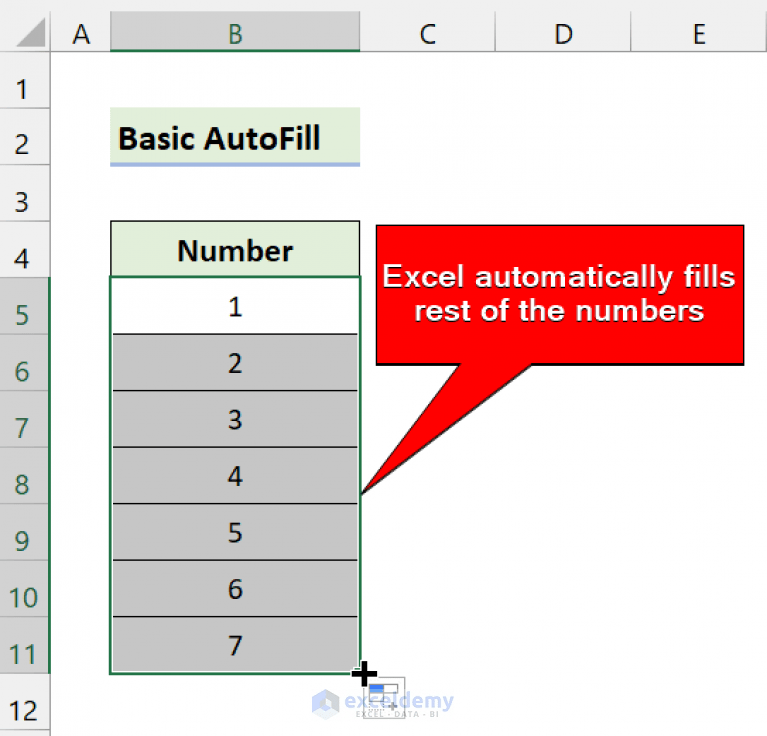Viewport: 767px width, 736px height.
Task: Click the Select All corner triangle
Action: [x=30, y=32]
